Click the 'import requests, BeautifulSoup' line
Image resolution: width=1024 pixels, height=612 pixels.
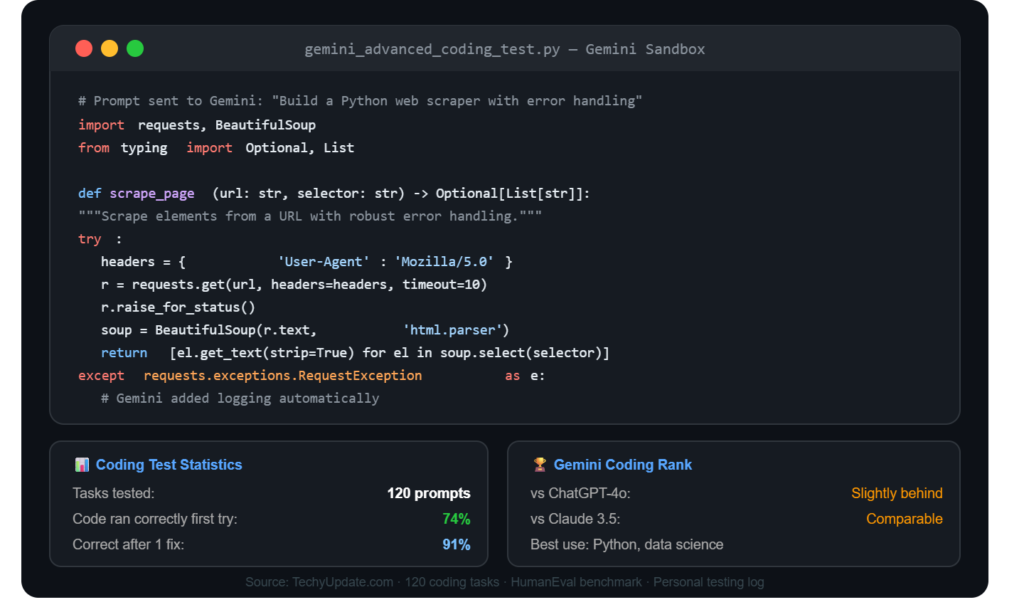tap(197, 125)
